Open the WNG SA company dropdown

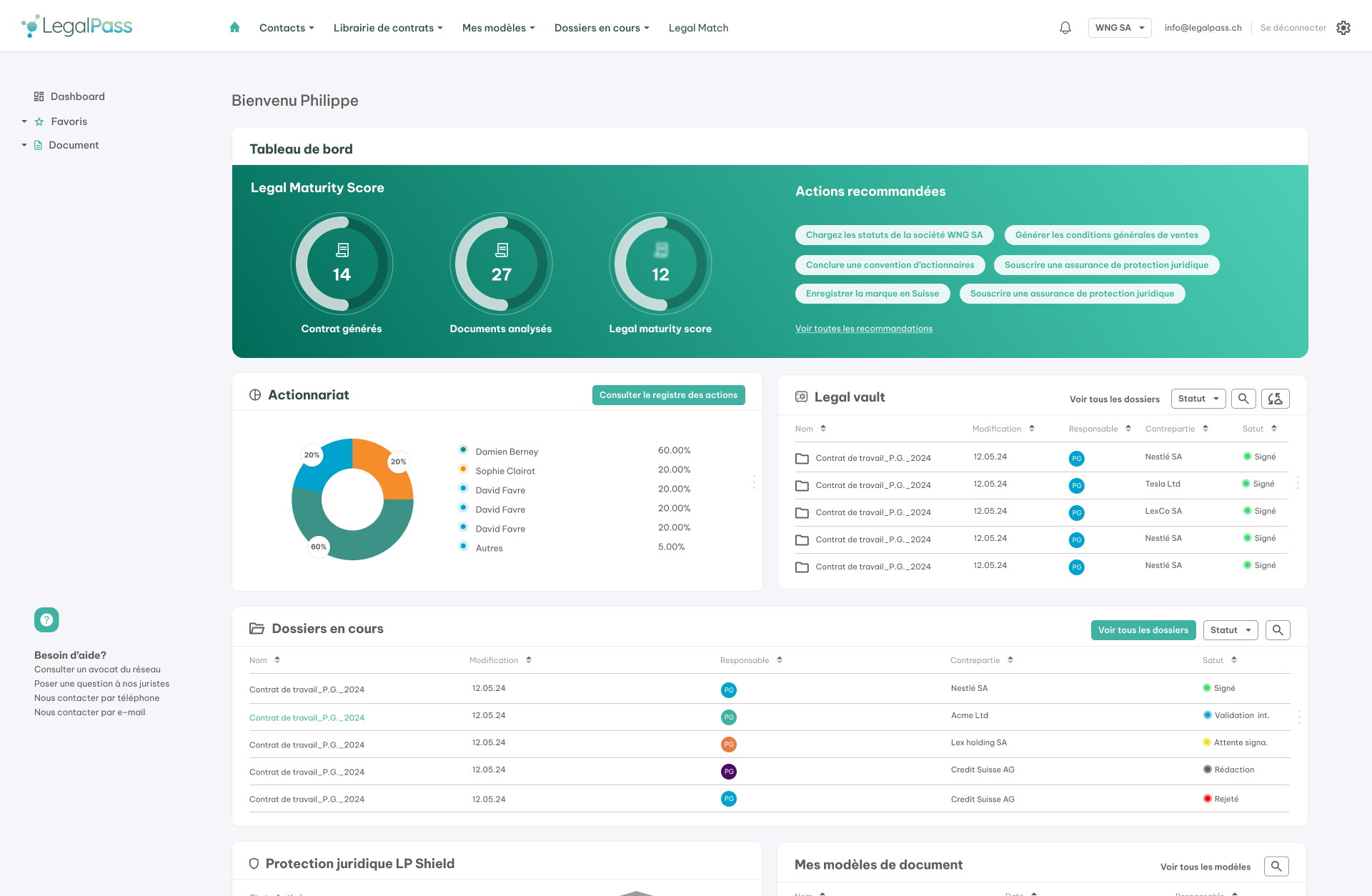pyautogui.click(x=1119, y=28)
